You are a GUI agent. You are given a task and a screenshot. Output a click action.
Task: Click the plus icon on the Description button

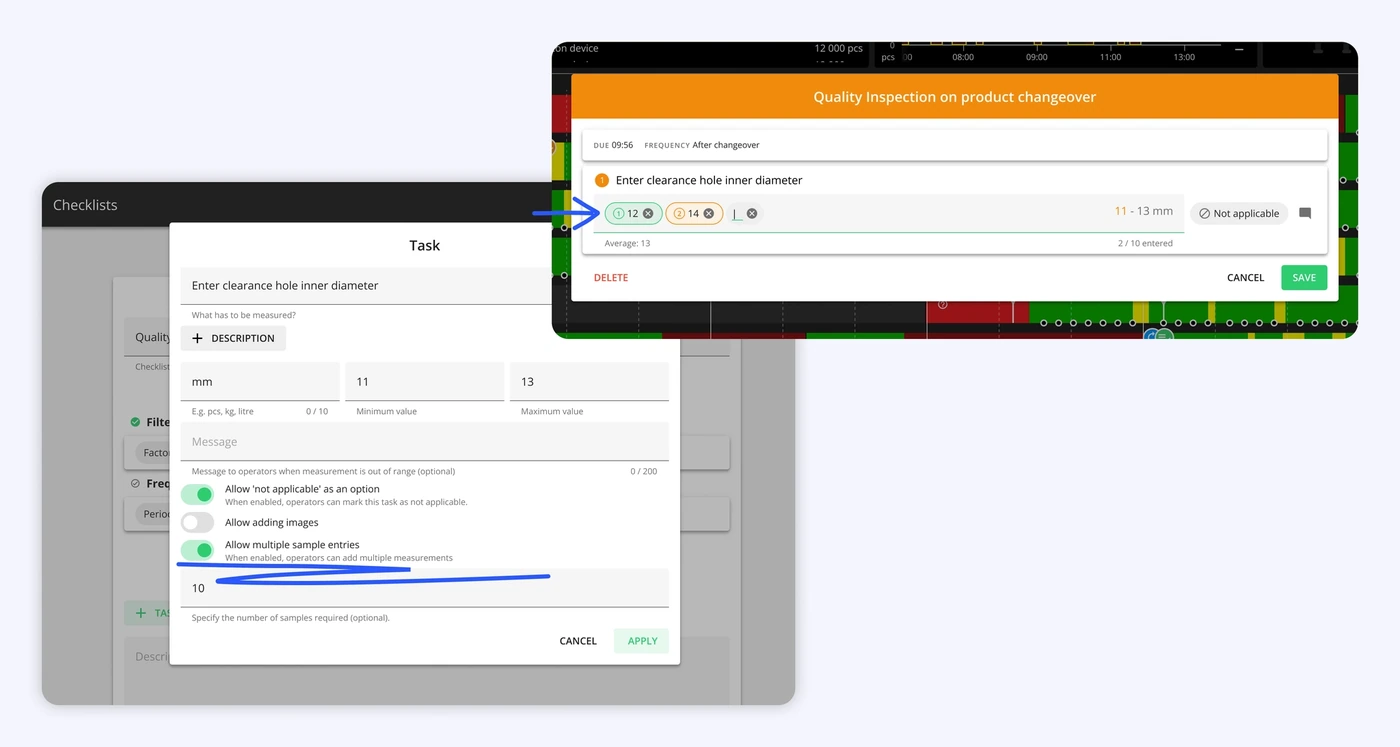[x=197, y=338]
